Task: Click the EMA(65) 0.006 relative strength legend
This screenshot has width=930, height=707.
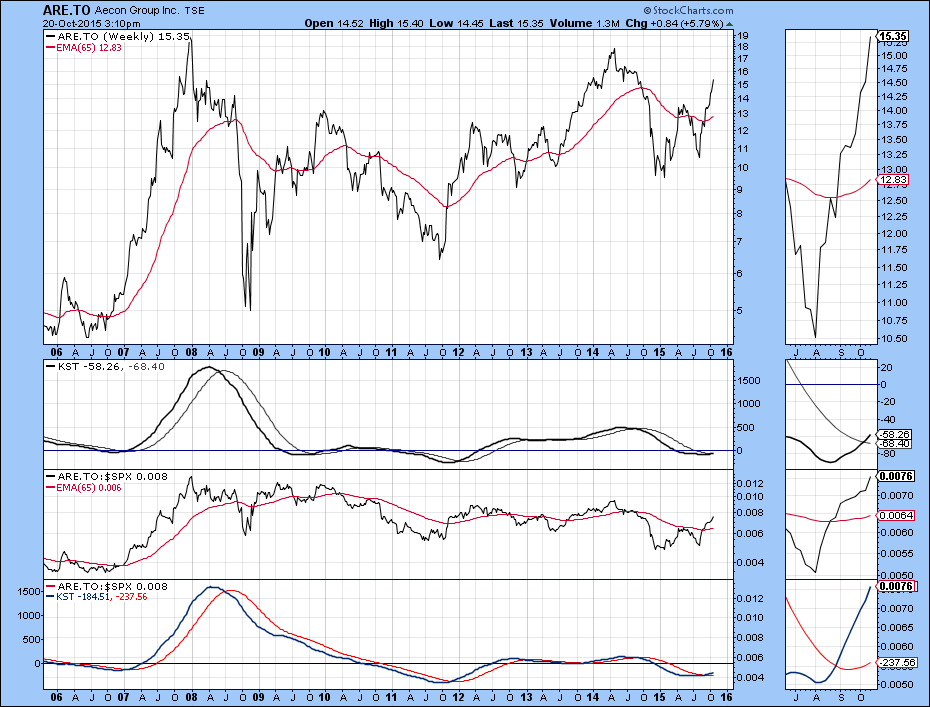Action: 84,488
